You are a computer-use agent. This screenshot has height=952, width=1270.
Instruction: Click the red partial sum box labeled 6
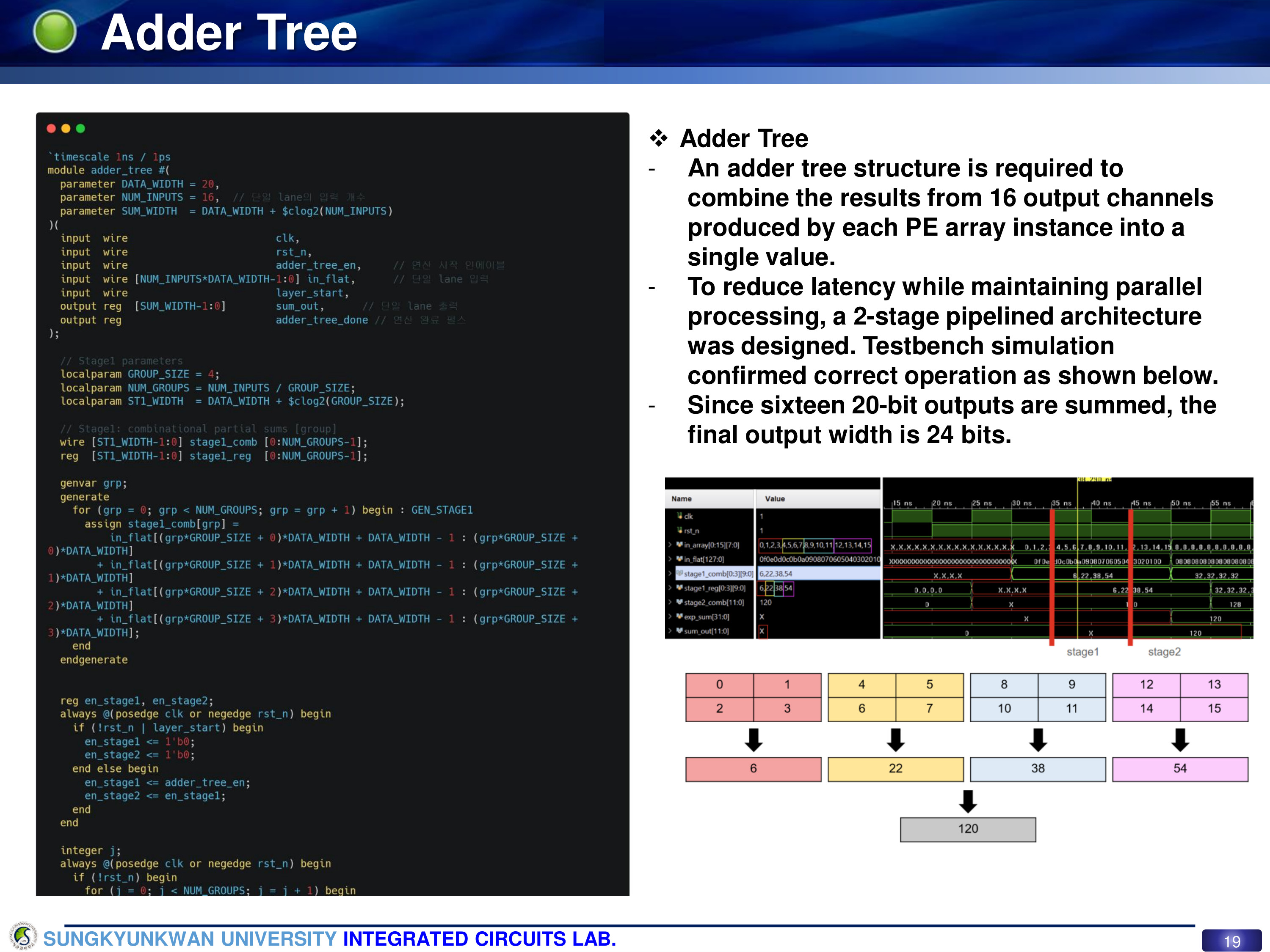[x=753, y=769]
